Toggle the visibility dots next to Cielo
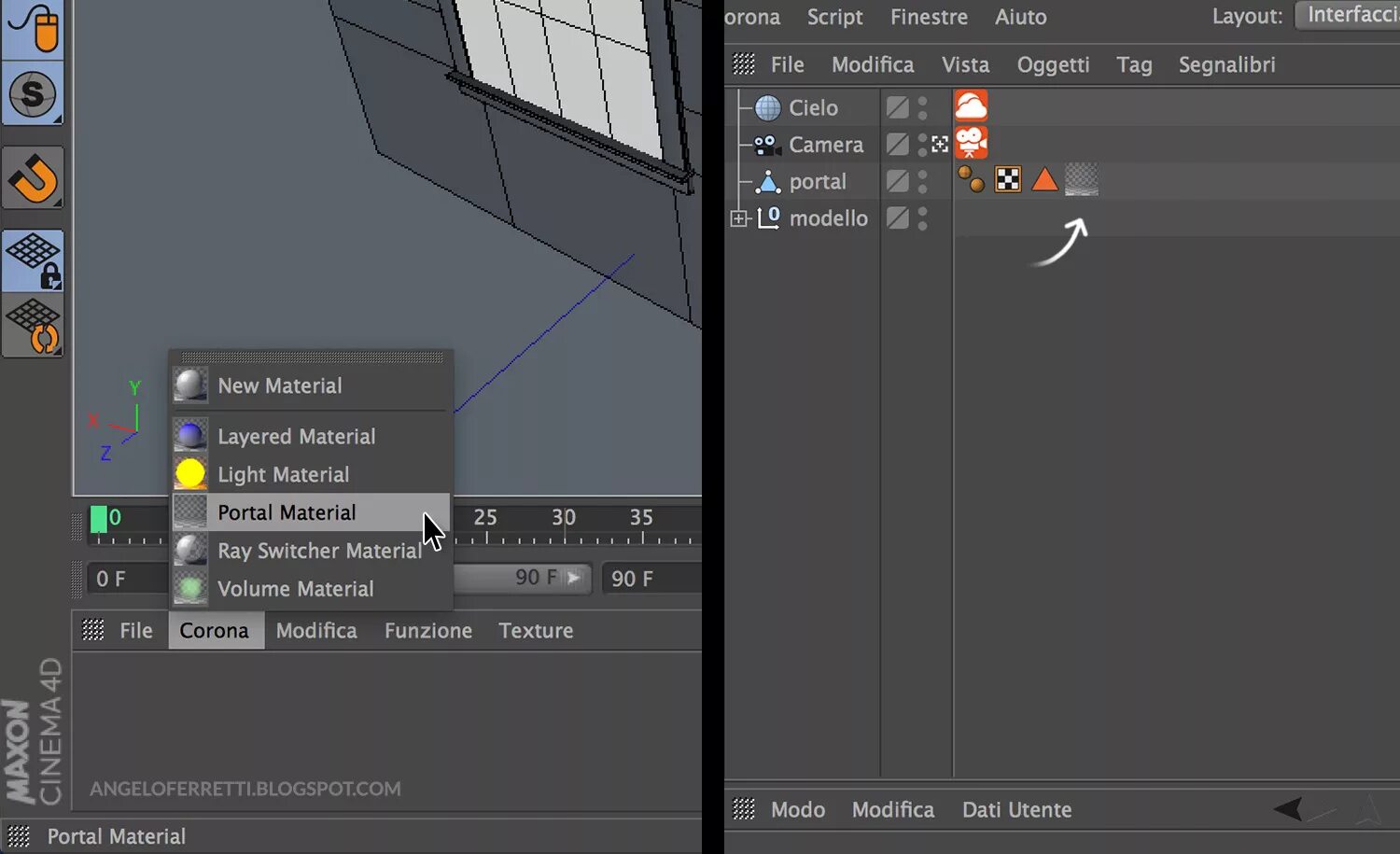The width and height of the screenshot is (1400, 854). tap(923, 106)
